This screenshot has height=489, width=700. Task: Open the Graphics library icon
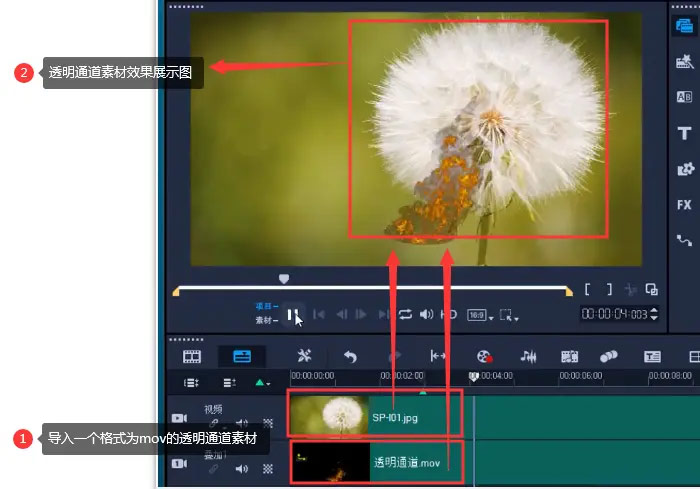point(685,169)
